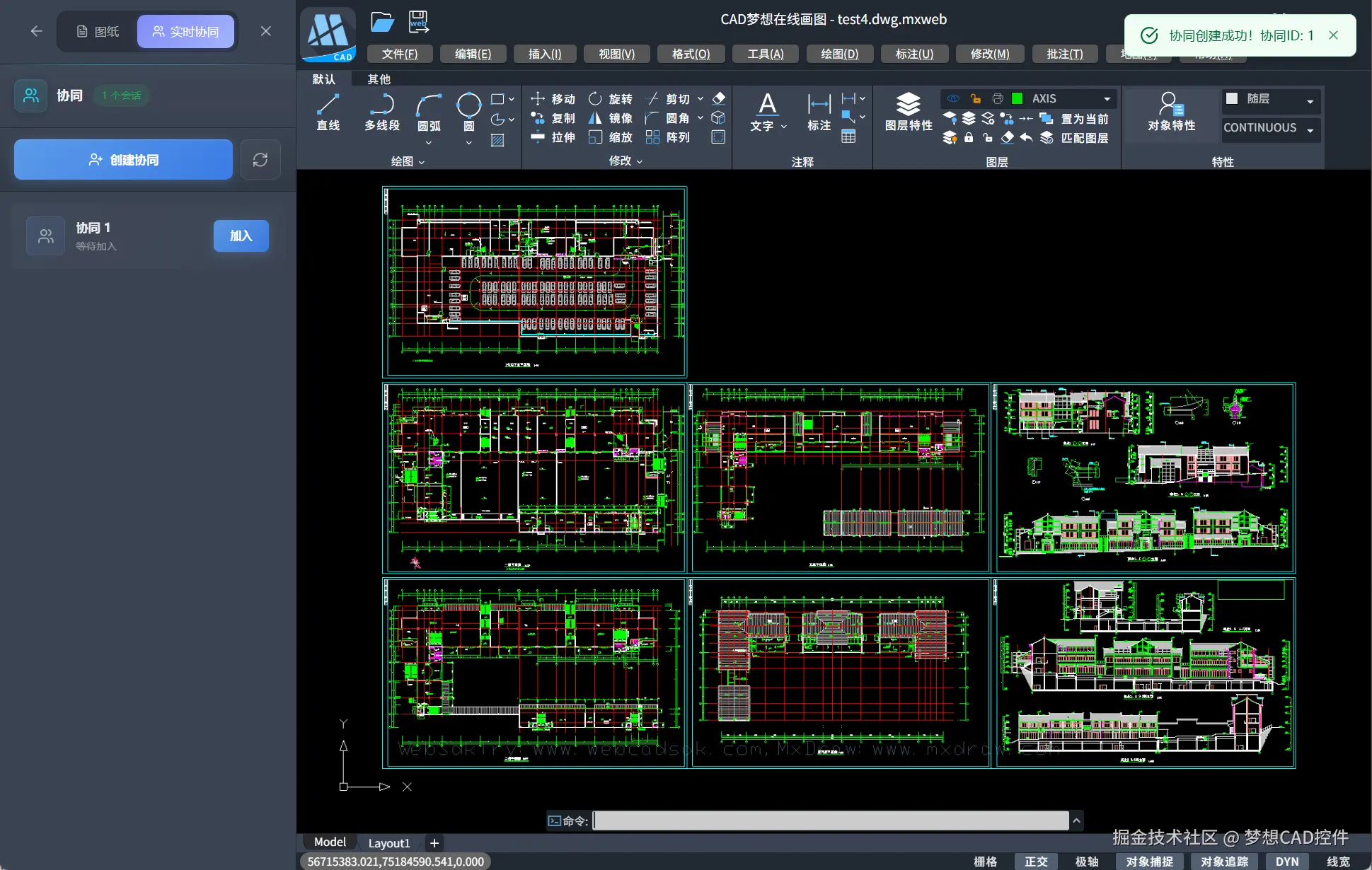Toggle DYN dynamic input

click(1286, 861)
